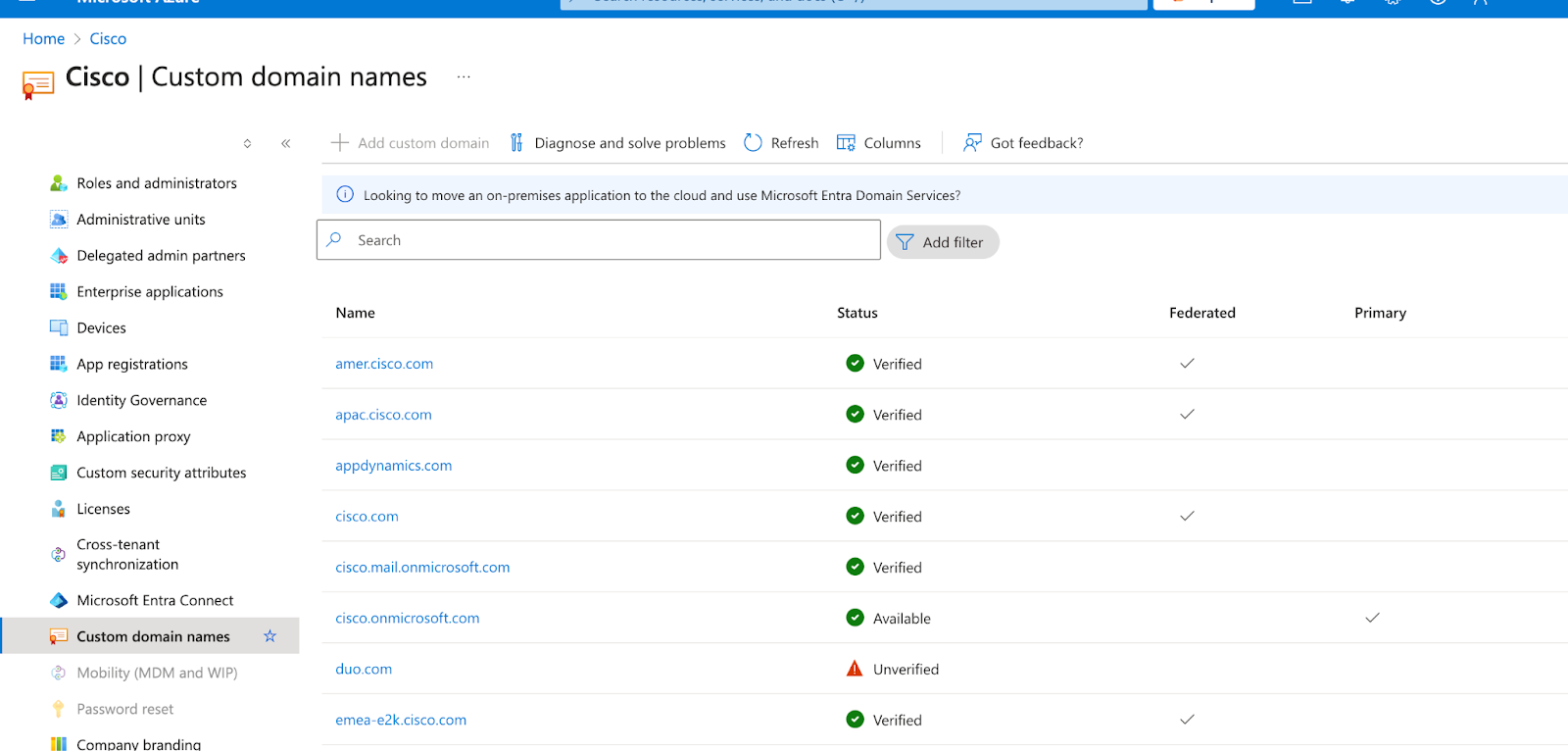The image size is (1568, 751).
Task: Open Enterprise applications section
Action: coord(150,292)
